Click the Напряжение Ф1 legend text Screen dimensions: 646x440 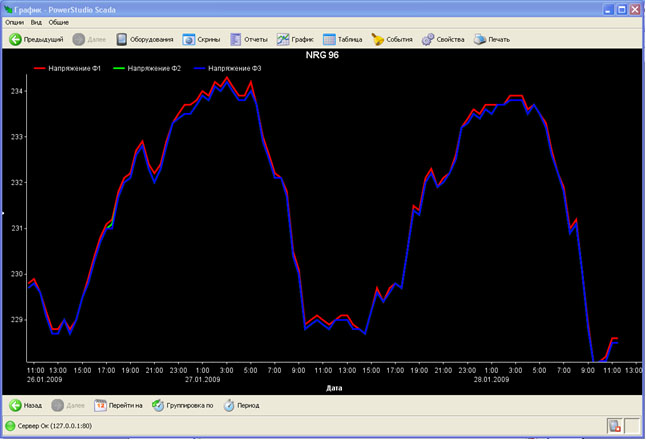(75, 68)
